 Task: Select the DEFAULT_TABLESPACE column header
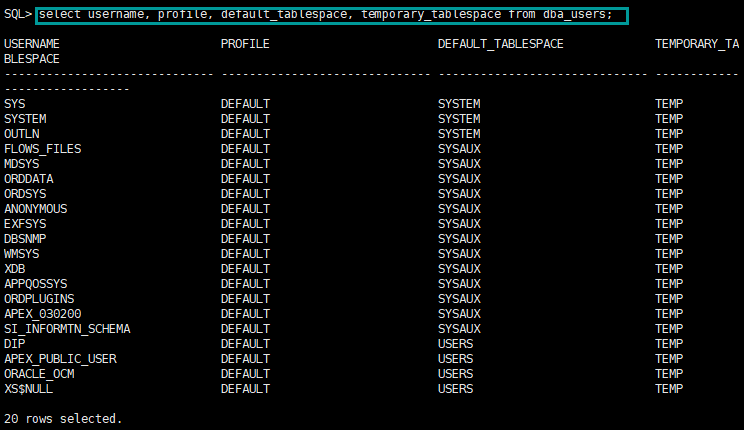coord(501,44)
